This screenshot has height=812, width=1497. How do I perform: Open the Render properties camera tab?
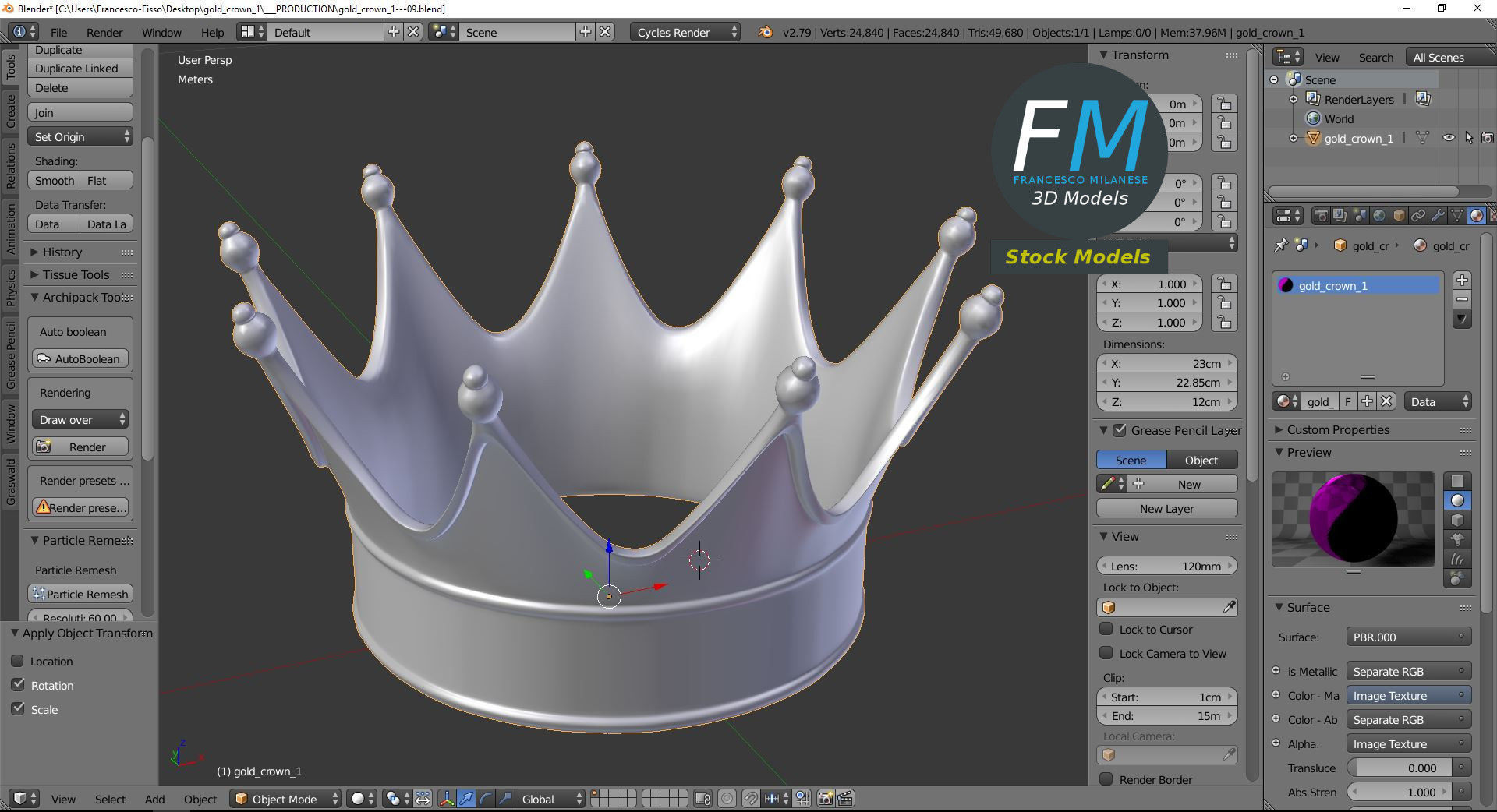pyautogui.click(x=1321, y=216)
